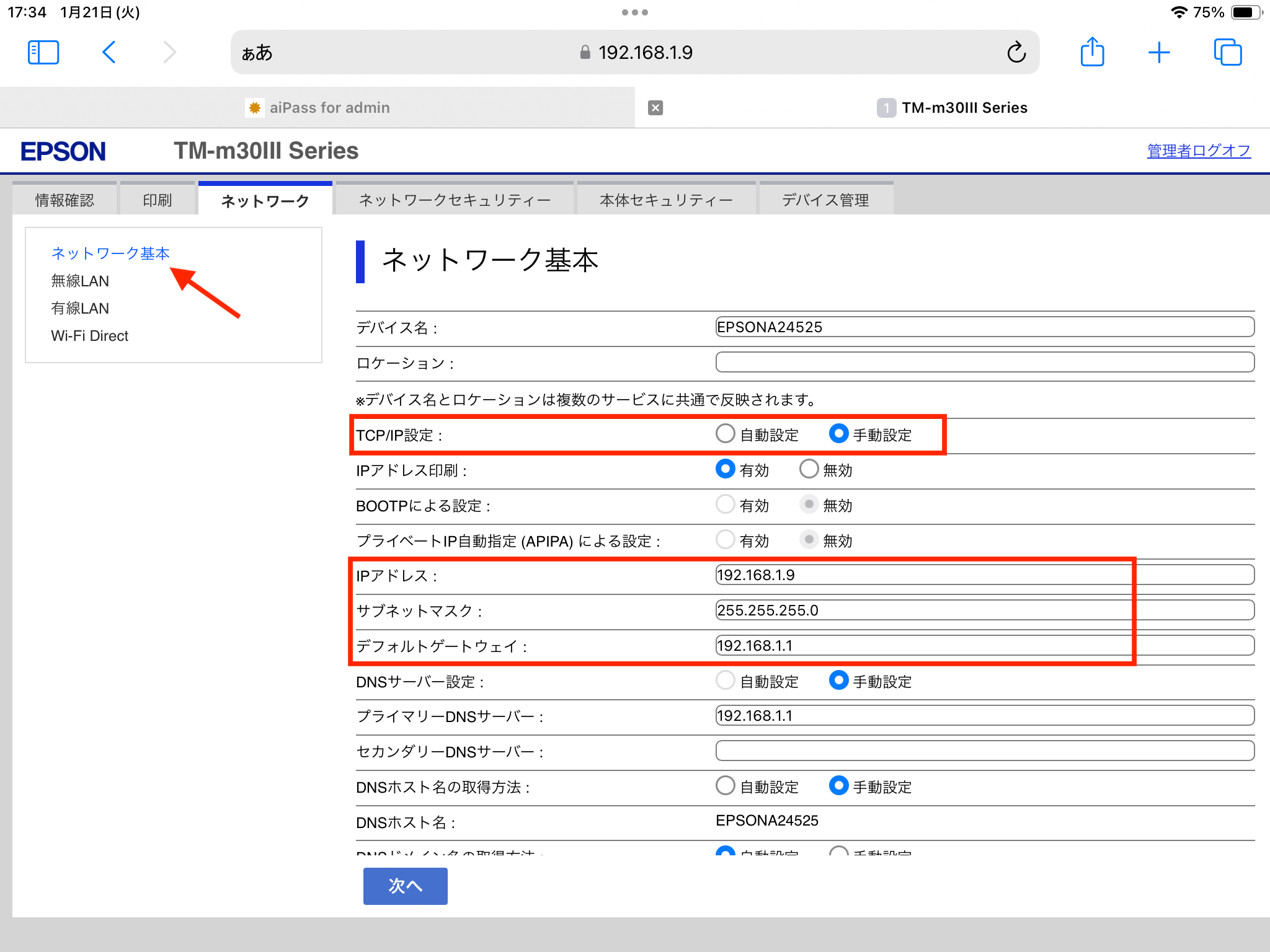This screenshot has height=952, width=1270.
Task: Select the ネットワーク tab
Action: pyautogui.click(x=265, y=200)
